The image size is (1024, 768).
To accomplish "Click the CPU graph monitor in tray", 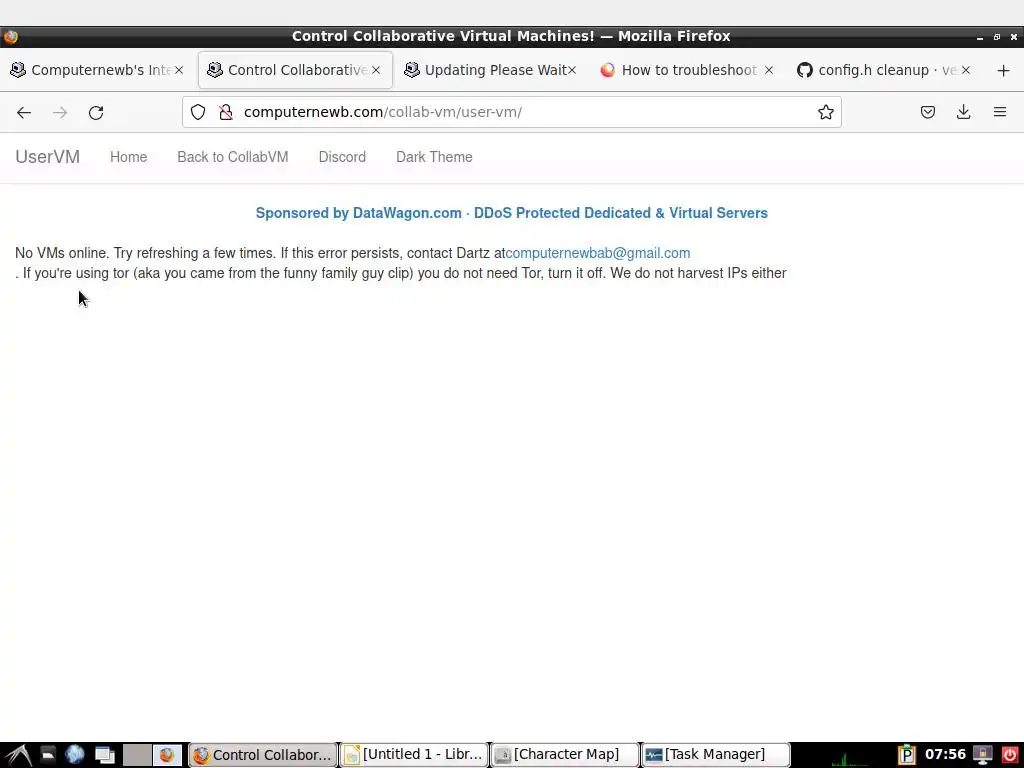I will tap(849, 756).
